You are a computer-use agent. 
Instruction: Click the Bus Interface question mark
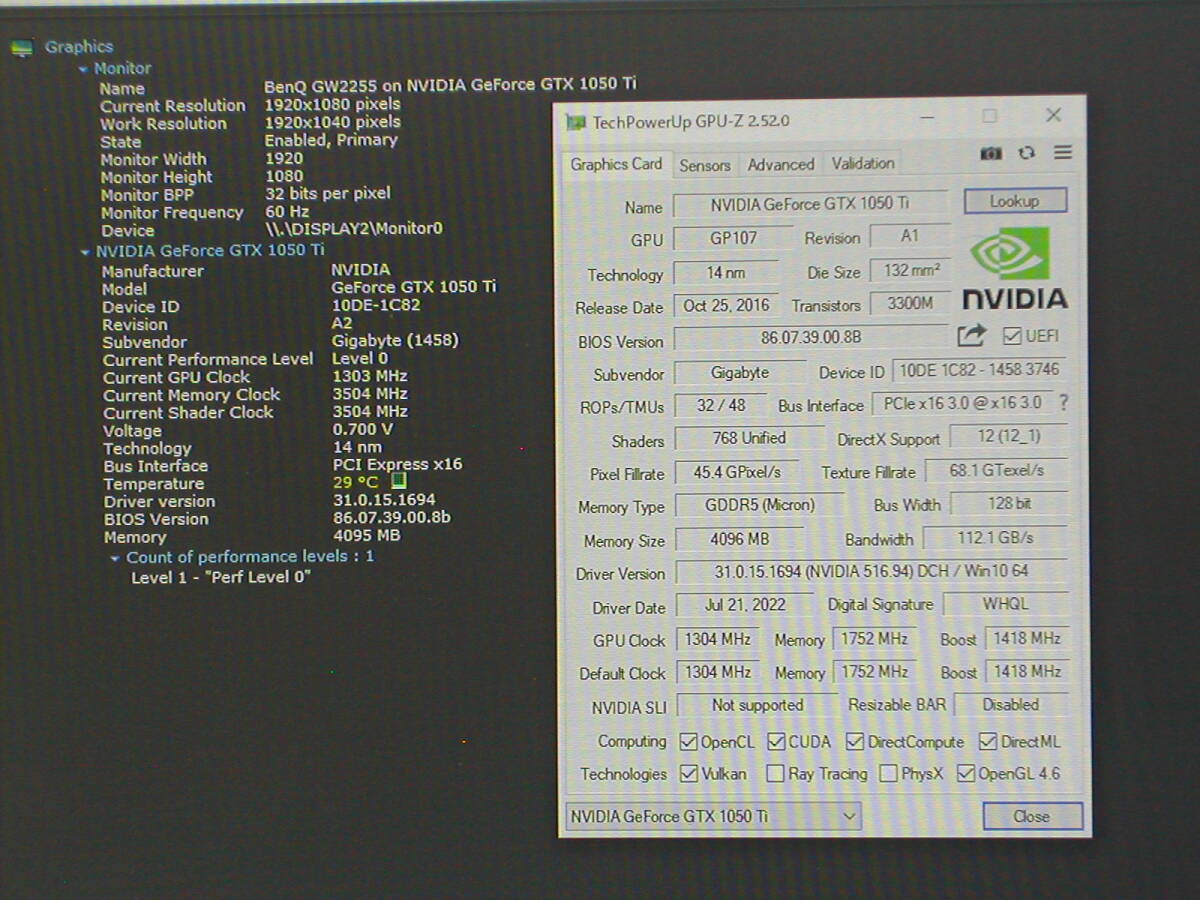1063,402
